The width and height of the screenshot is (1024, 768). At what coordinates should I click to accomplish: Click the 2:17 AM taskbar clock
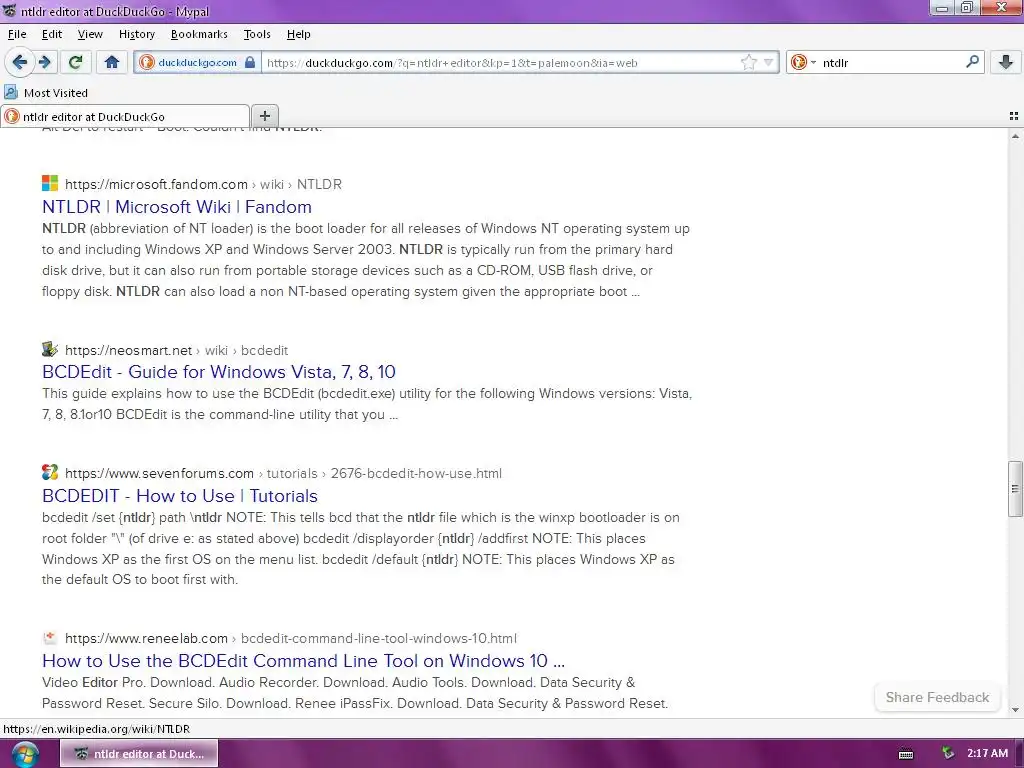coord(987,753)
